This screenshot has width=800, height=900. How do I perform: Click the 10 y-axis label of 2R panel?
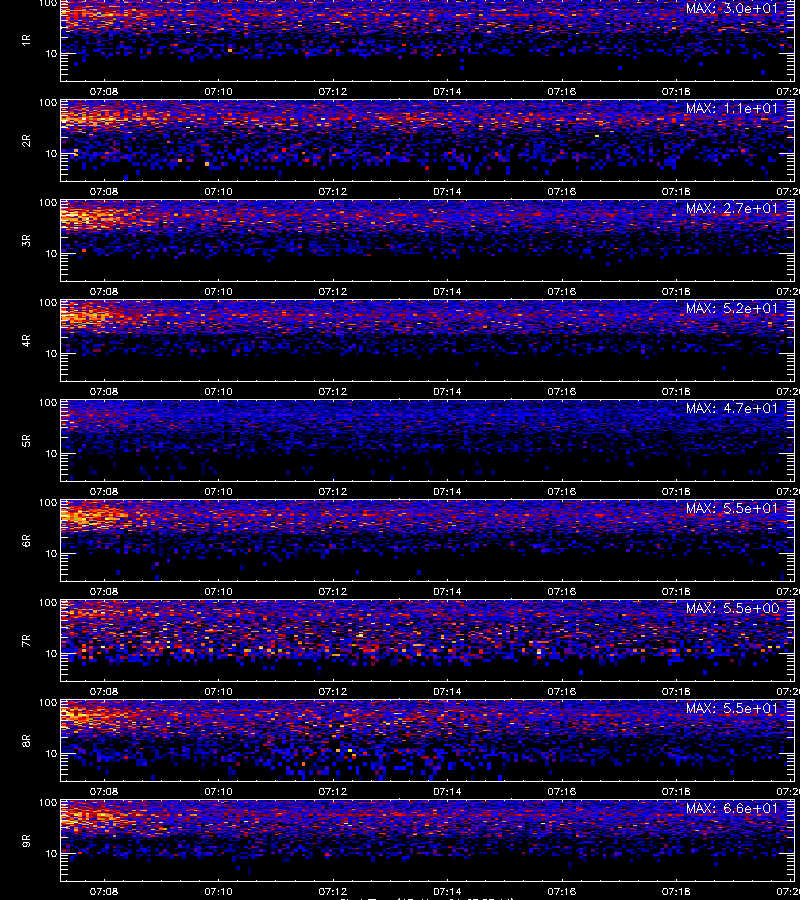tap(51, 153)
